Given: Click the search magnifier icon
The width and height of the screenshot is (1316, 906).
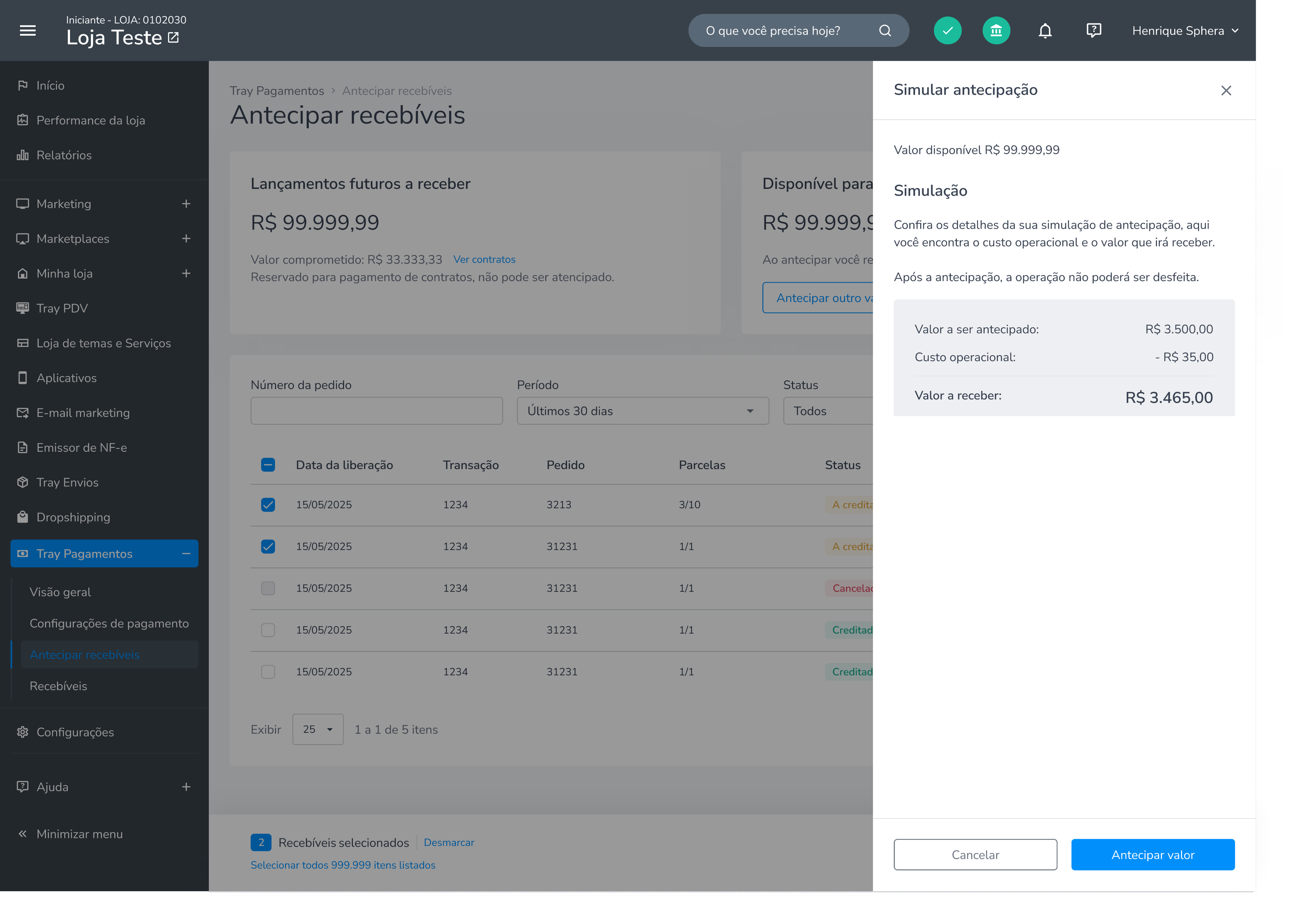Looking at the screenshot, I should [885, 31].
